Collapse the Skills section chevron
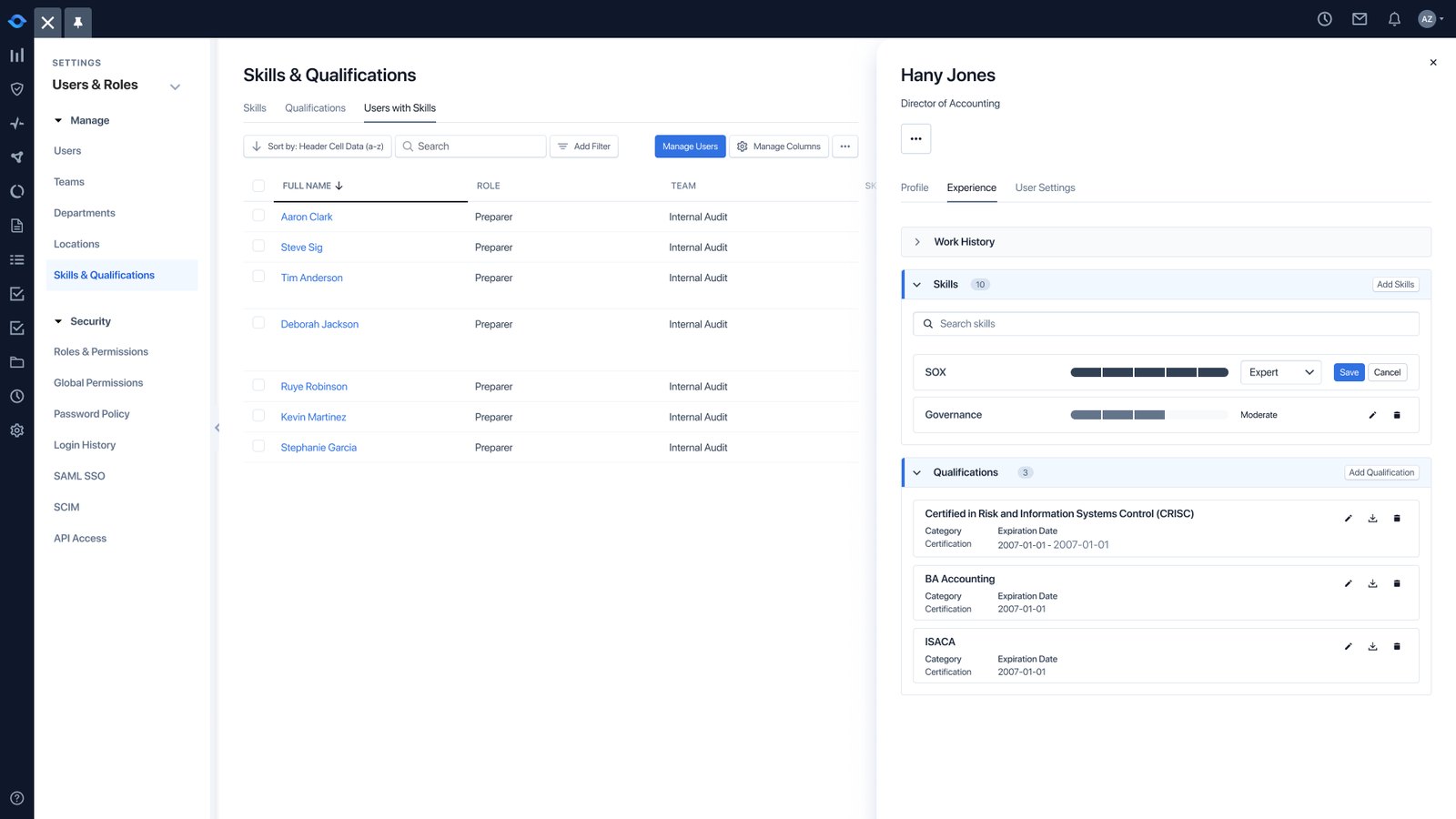The width and height of the screenshot is (1456, 819). click(917, 285)
